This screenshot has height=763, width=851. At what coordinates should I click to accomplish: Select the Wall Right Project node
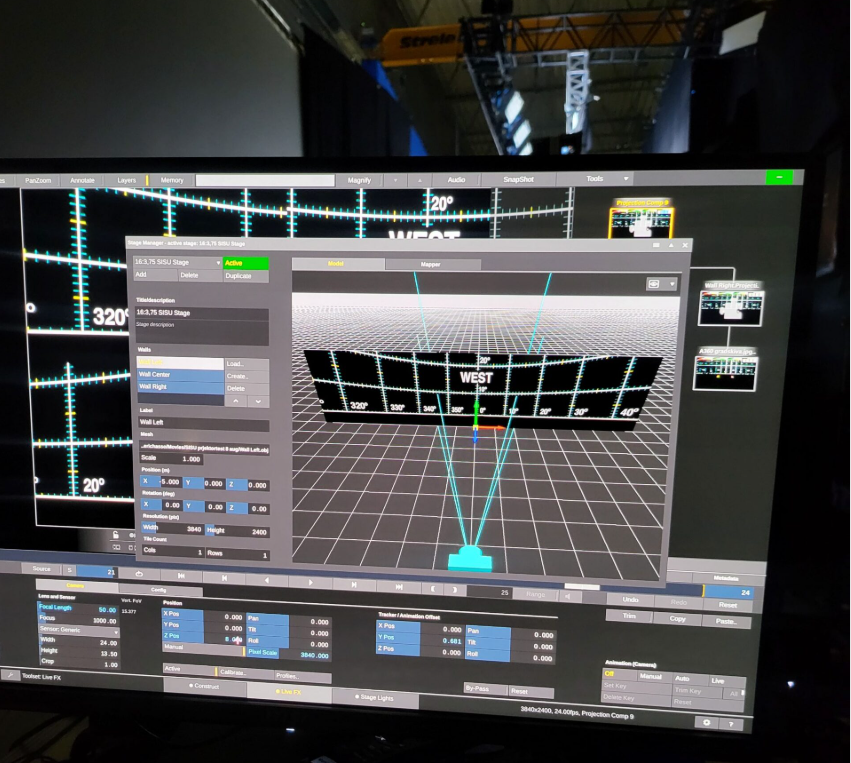coord(730,306)
